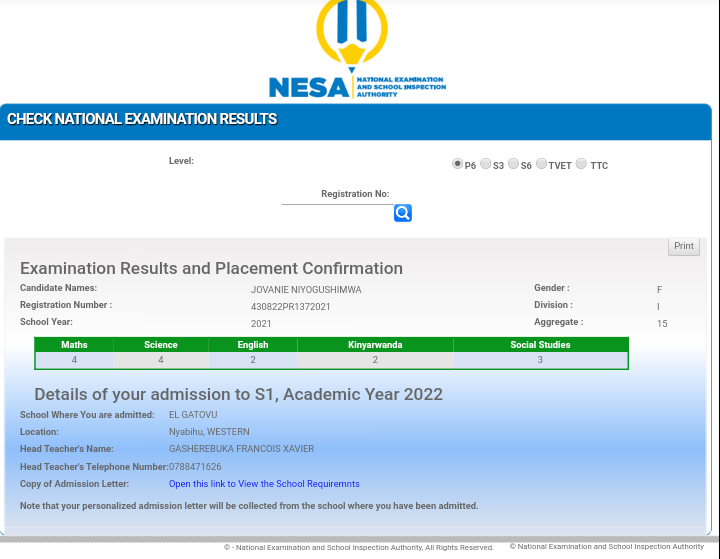
Task: Click the Science column header
Action: point(160,345)
